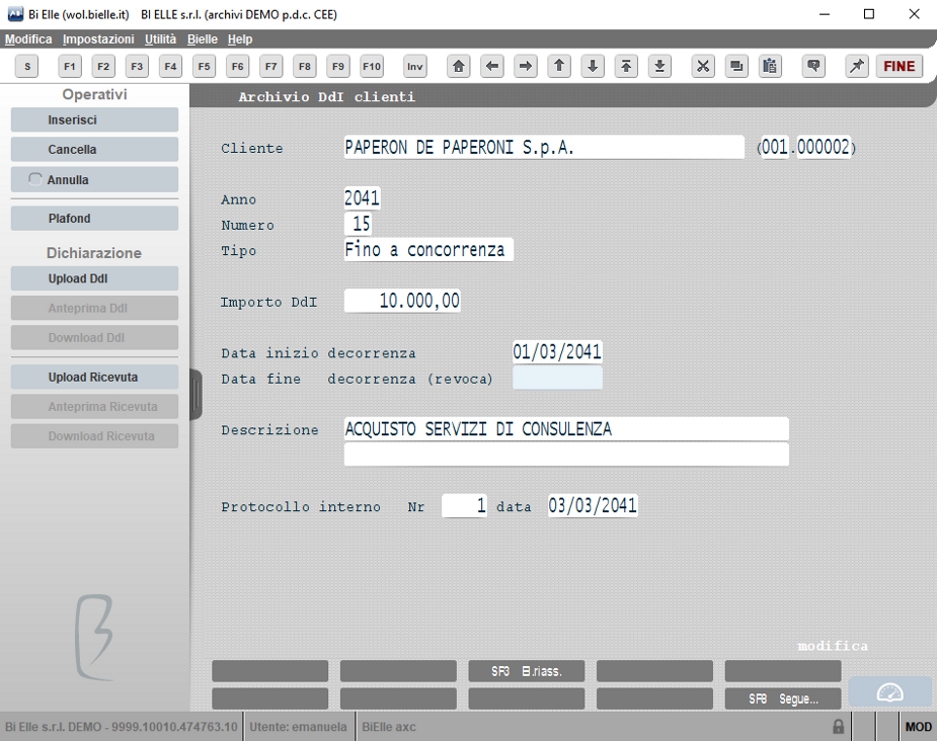
Task: Click the SF8 Segue... function button
Action: click(783, 699)
